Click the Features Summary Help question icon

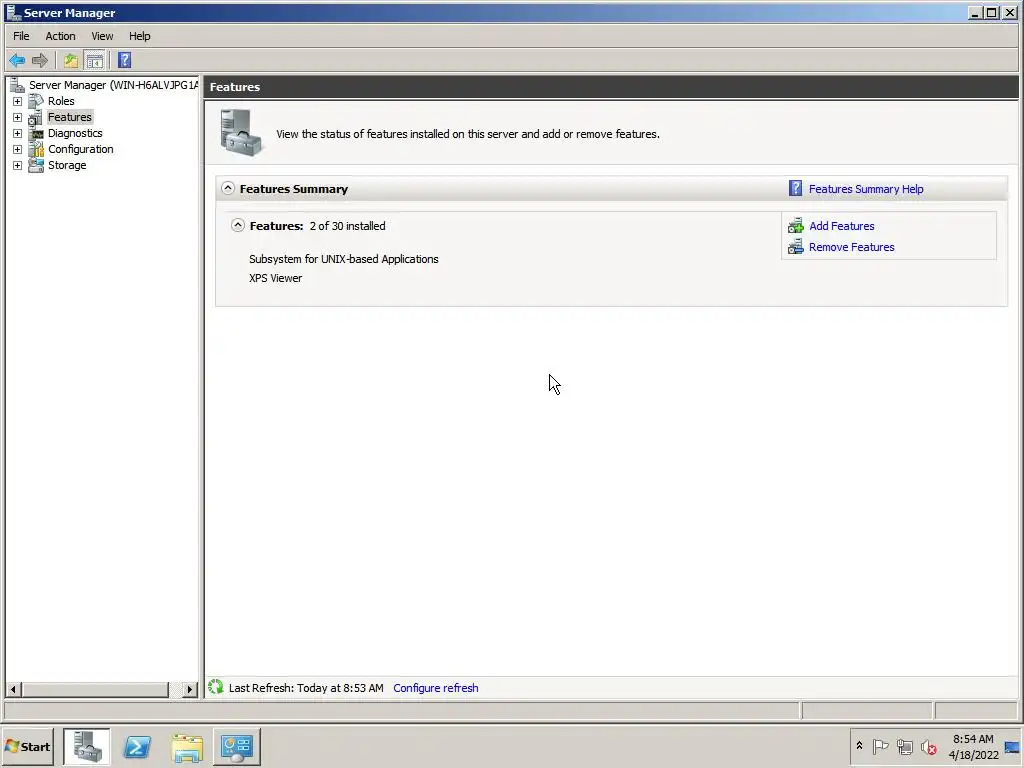(x=795, y=189)
